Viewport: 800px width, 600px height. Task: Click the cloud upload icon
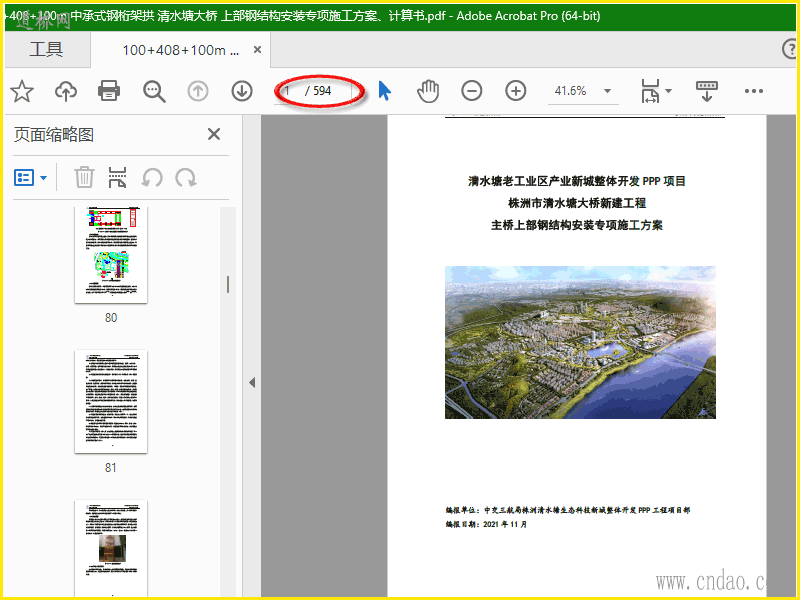pos(66,91)
